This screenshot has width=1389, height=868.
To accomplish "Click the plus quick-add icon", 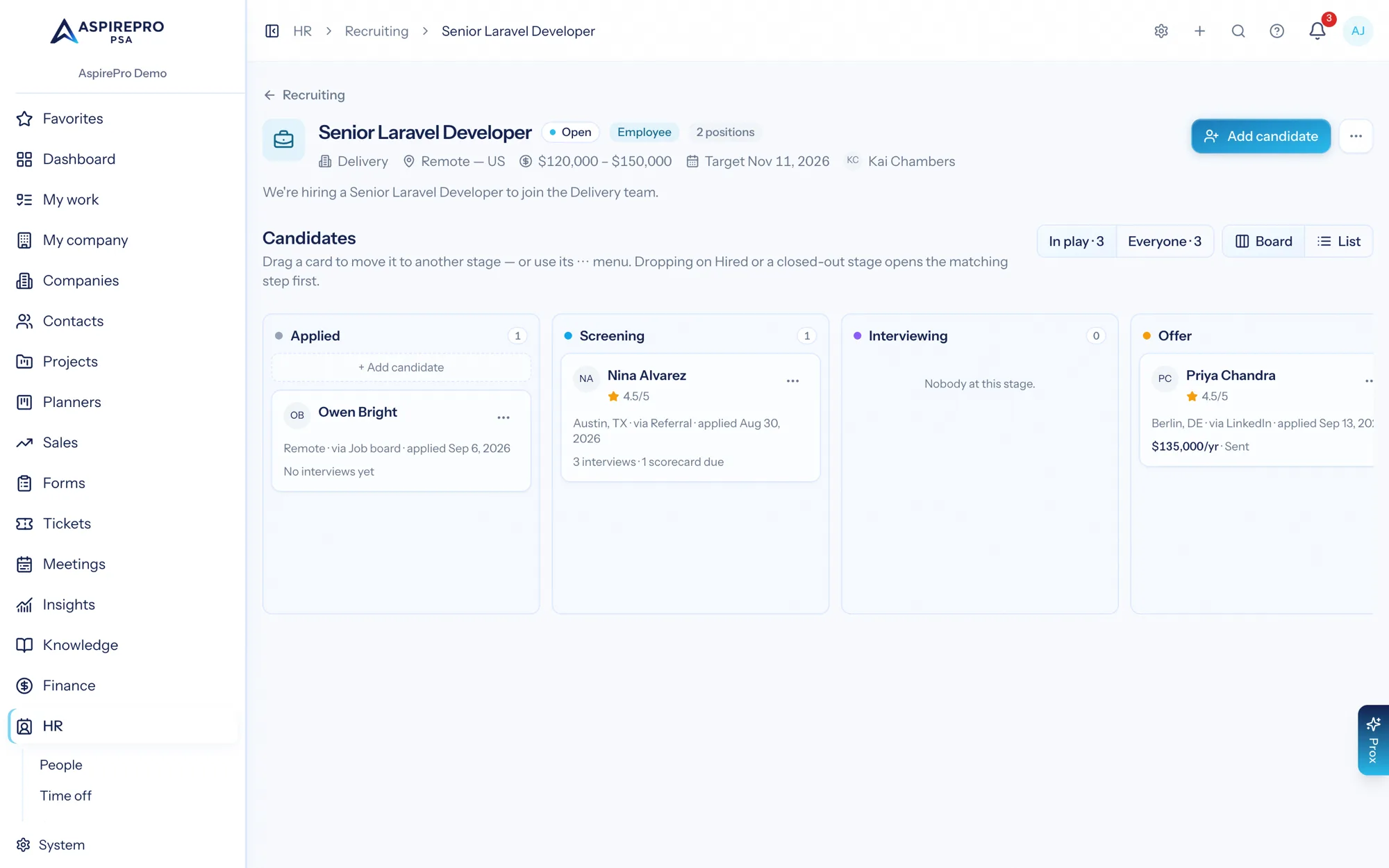I will [1199, 31].
